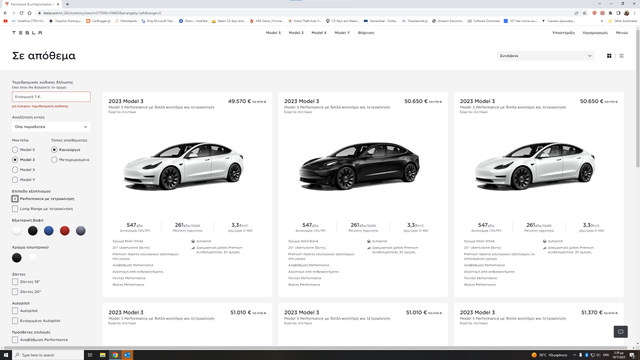Open Model X in the top navigation

[319, 33]
